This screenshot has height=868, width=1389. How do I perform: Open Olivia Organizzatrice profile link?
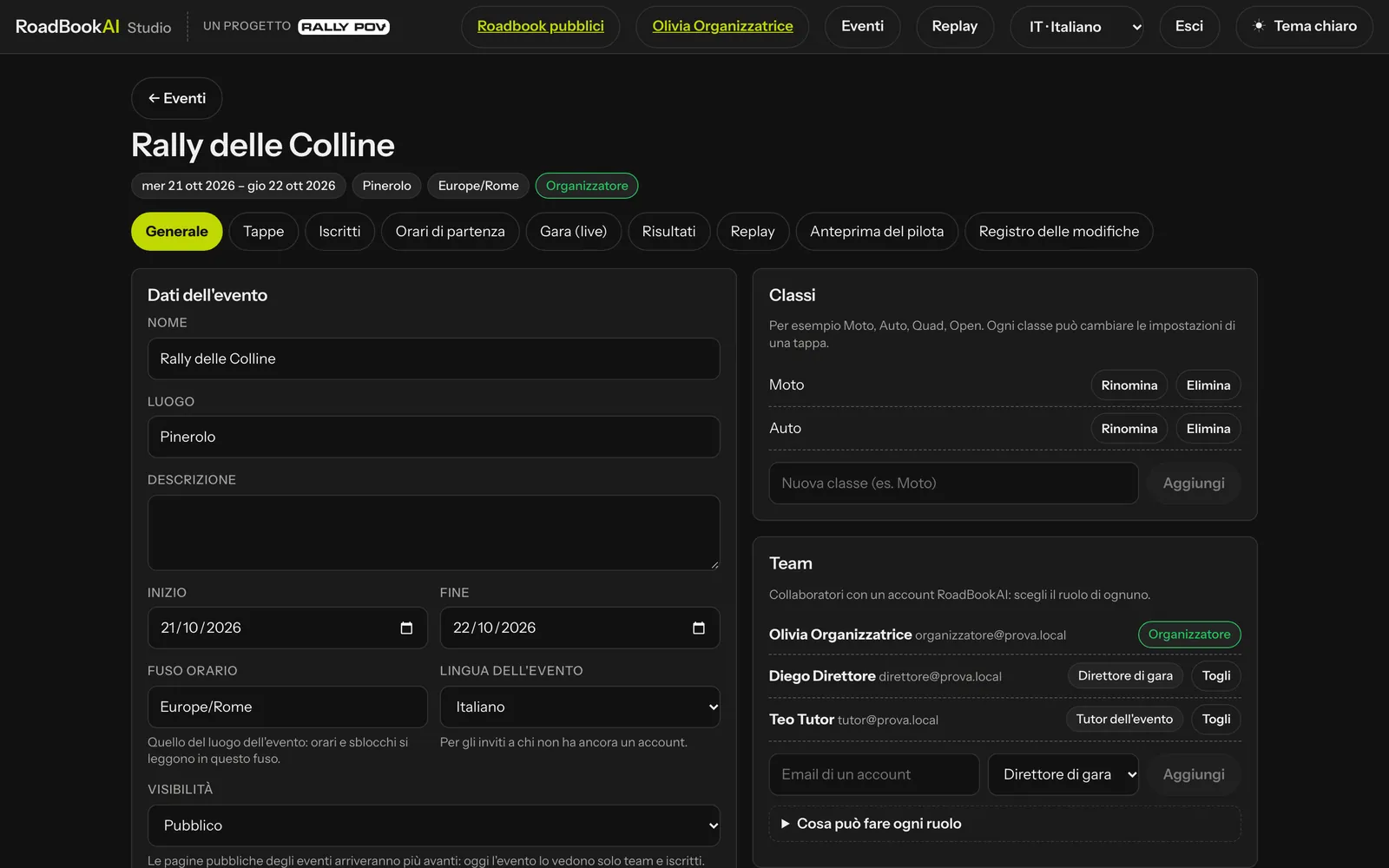coord(723,27)
